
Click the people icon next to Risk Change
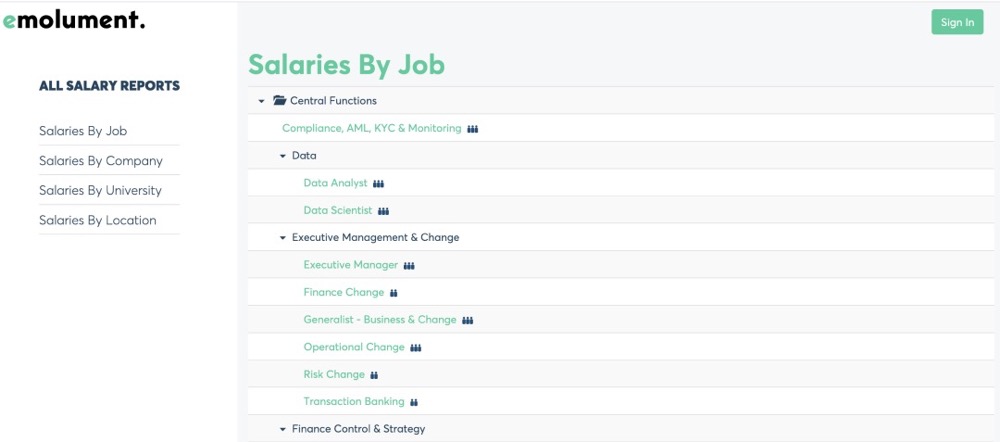pos(374,375)
